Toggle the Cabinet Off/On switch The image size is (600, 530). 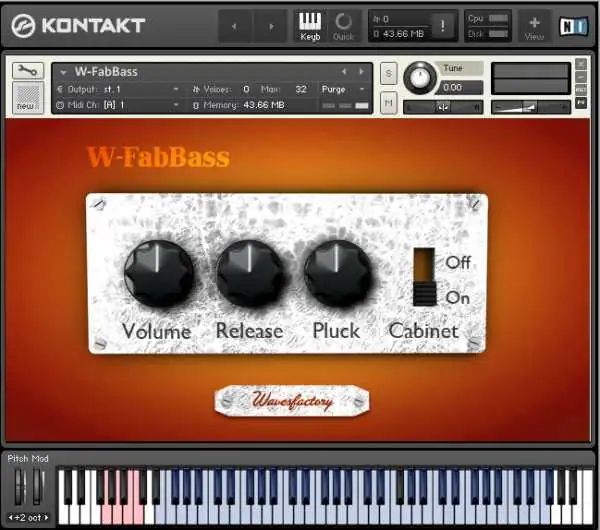click(x=424, y=277)
